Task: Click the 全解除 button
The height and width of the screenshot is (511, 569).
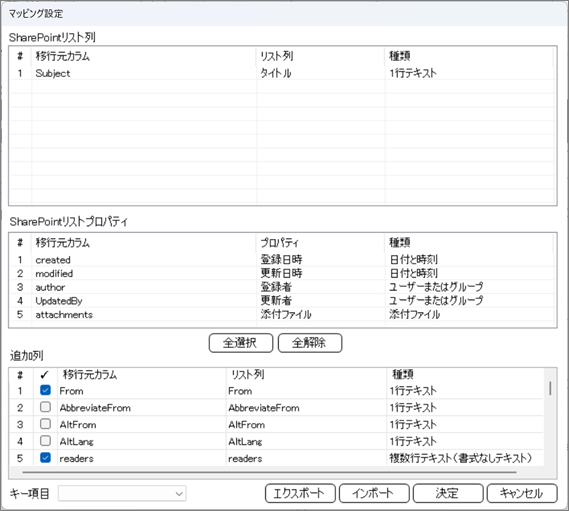Action: tap(310, 343)
